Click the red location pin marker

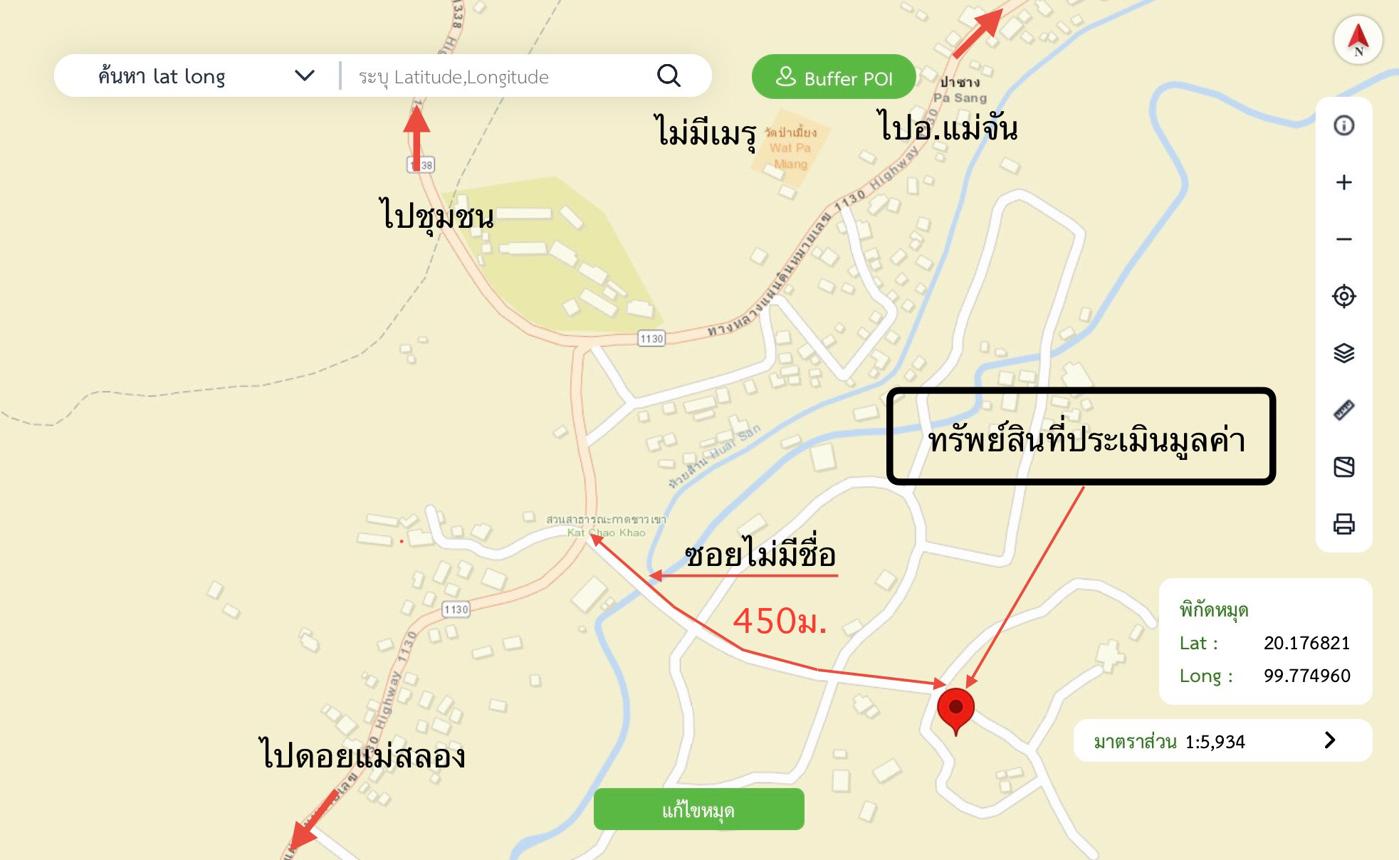coord(955,712)
